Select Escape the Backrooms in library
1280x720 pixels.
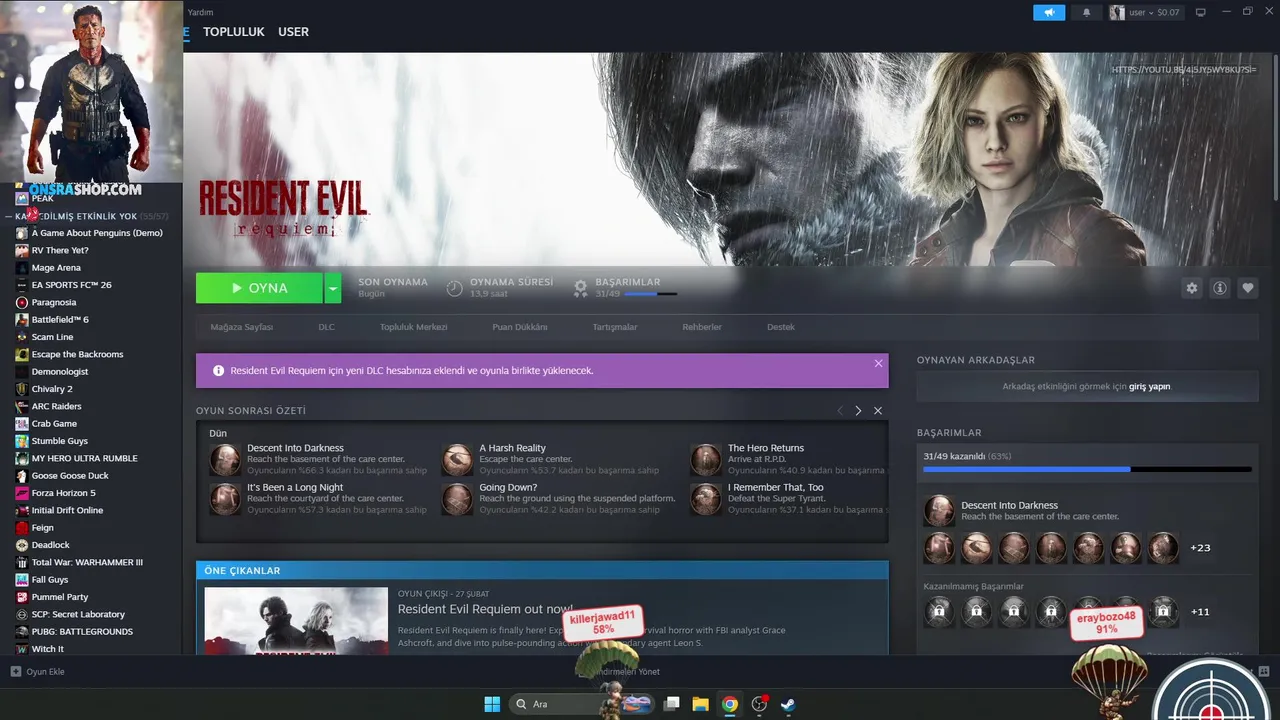[77, 354]
